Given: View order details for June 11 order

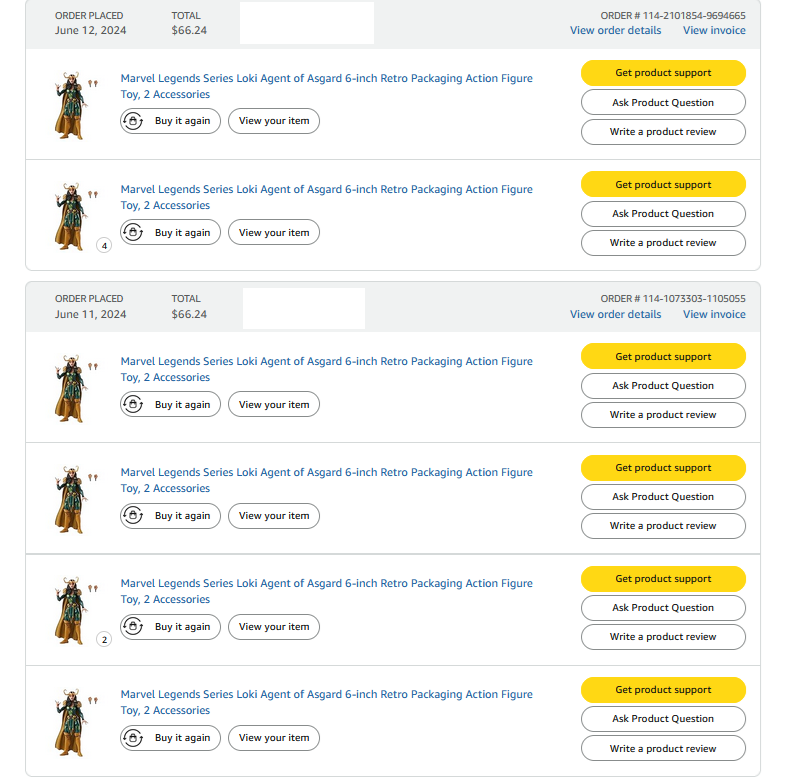Looking at the screenshot, I should tap(615, 314).
